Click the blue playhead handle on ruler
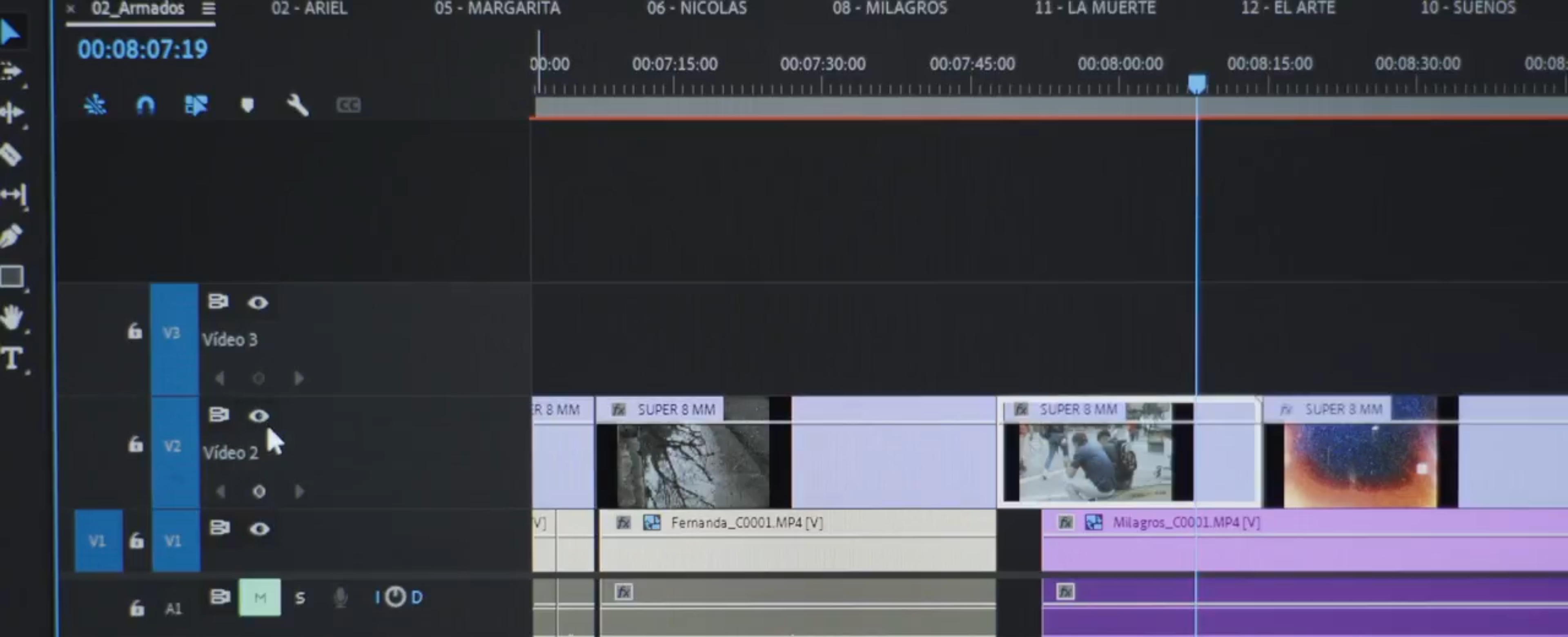Screen dimensions: 1568x637 pos(1197,84)
